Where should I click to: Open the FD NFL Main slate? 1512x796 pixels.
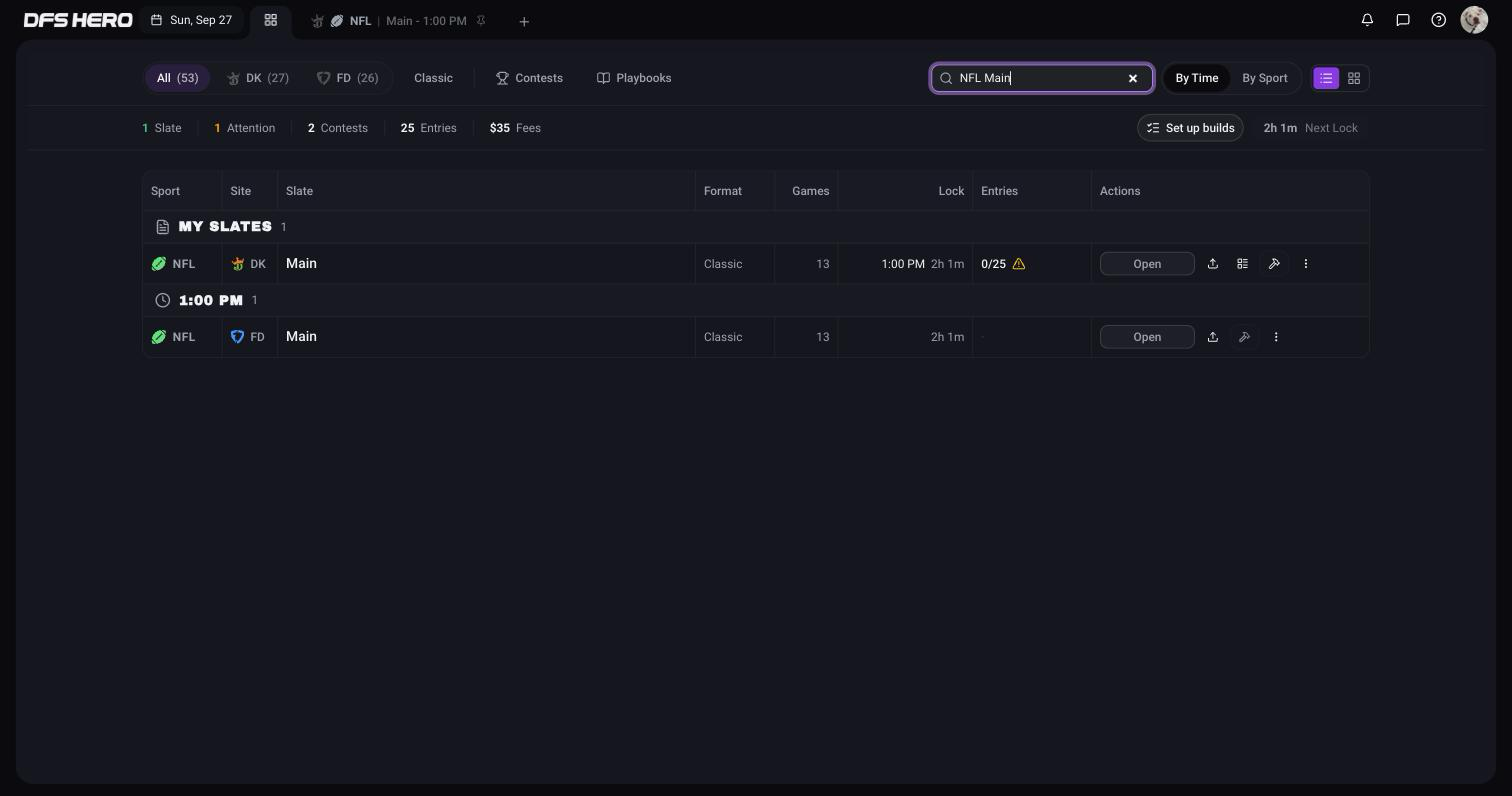(1147, 337)
